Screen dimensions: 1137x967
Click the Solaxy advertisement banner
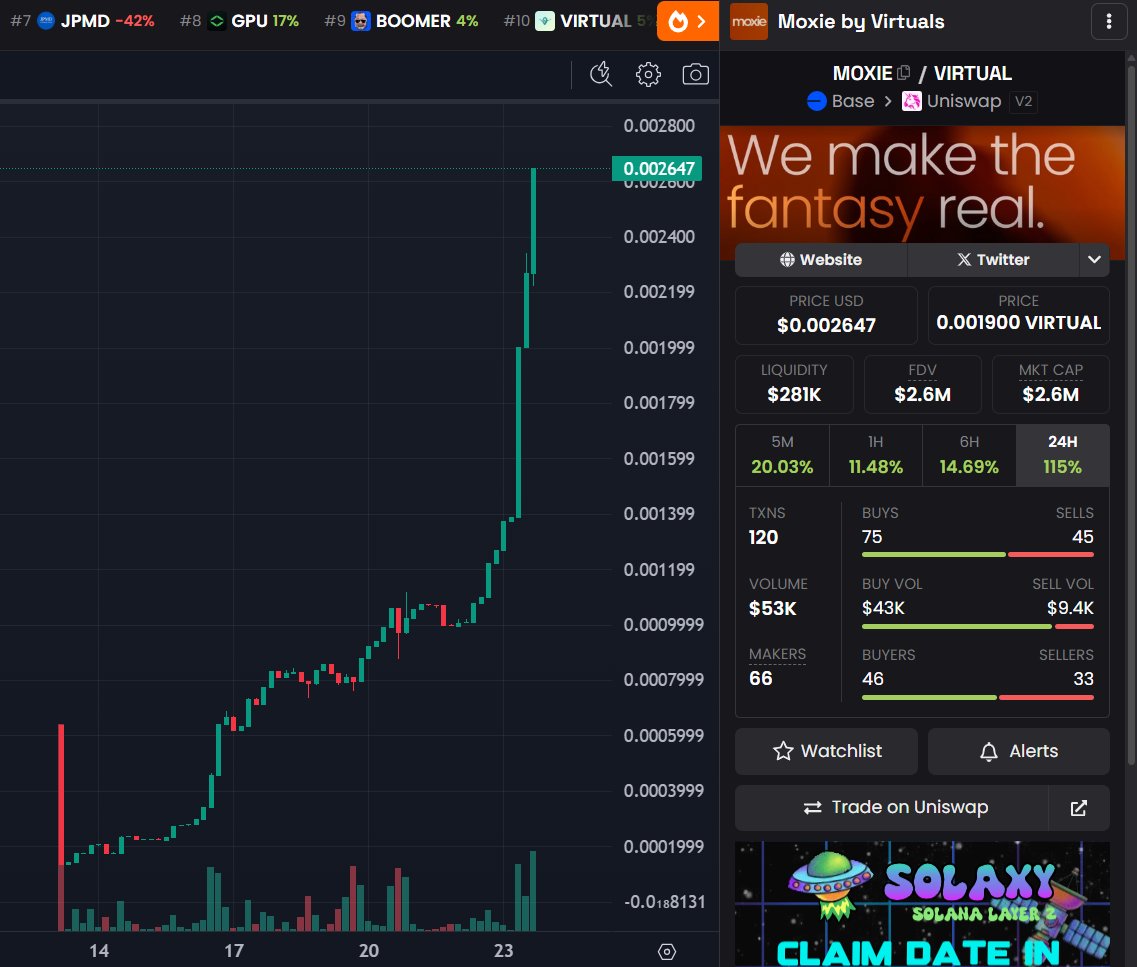pyautogui.click(x=922, y=904)
